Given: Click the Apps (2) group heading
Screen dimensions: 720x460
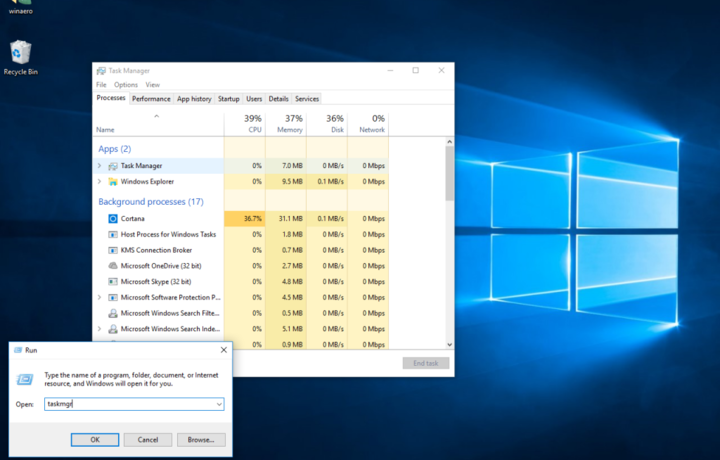Looking at the screenshot, I should (x=115, y=149).
